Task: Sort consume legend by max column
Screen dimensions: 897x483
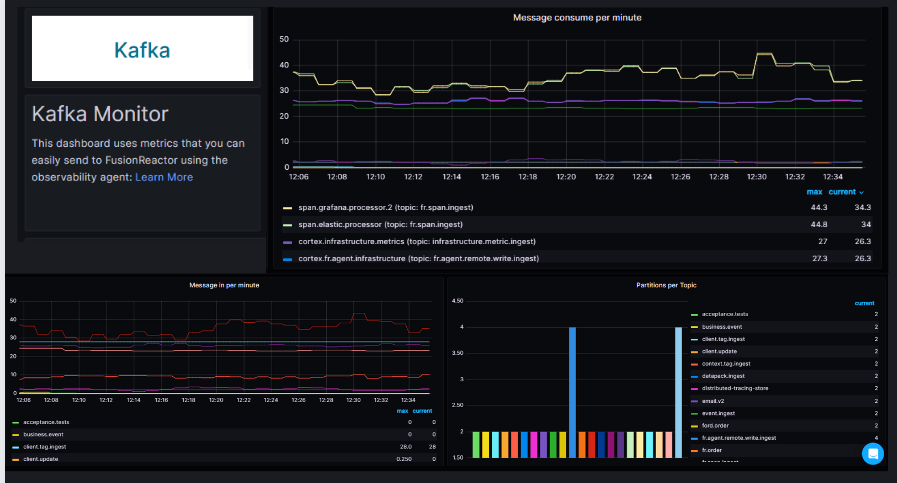Action: pyautogui.click(x=814, y=192)
